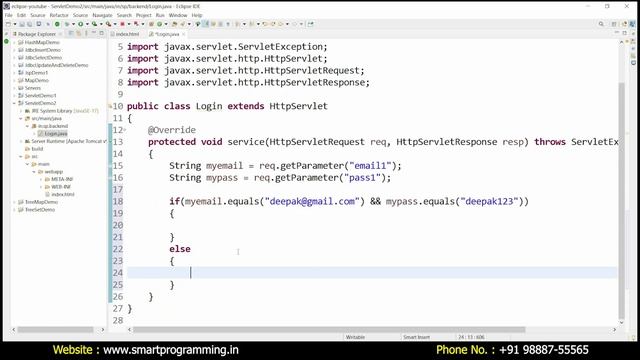Expand the Server Runtime library node

(21, 141)
